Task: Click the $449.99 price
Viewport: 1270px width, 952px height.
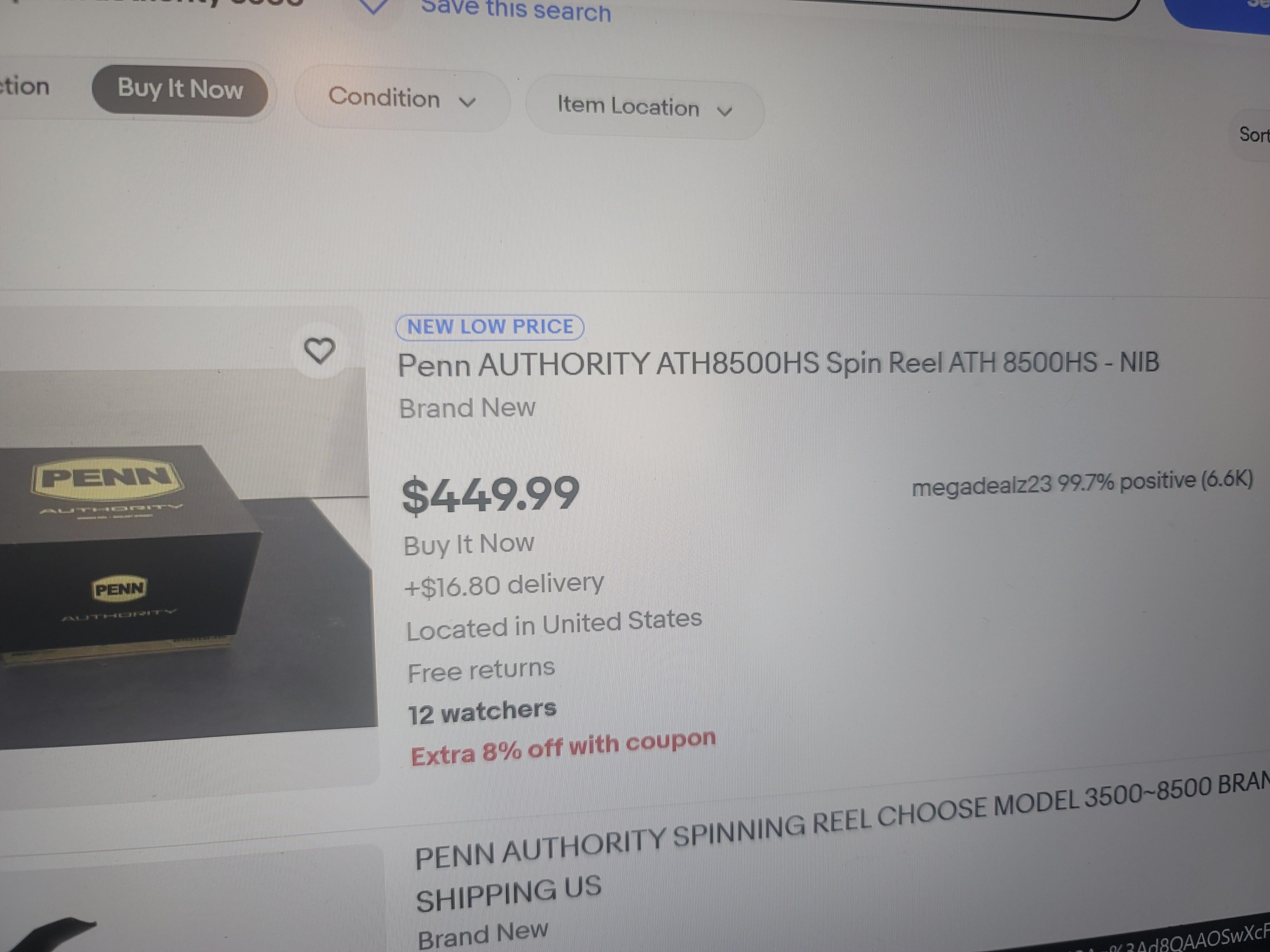Action: coord(491,495)
